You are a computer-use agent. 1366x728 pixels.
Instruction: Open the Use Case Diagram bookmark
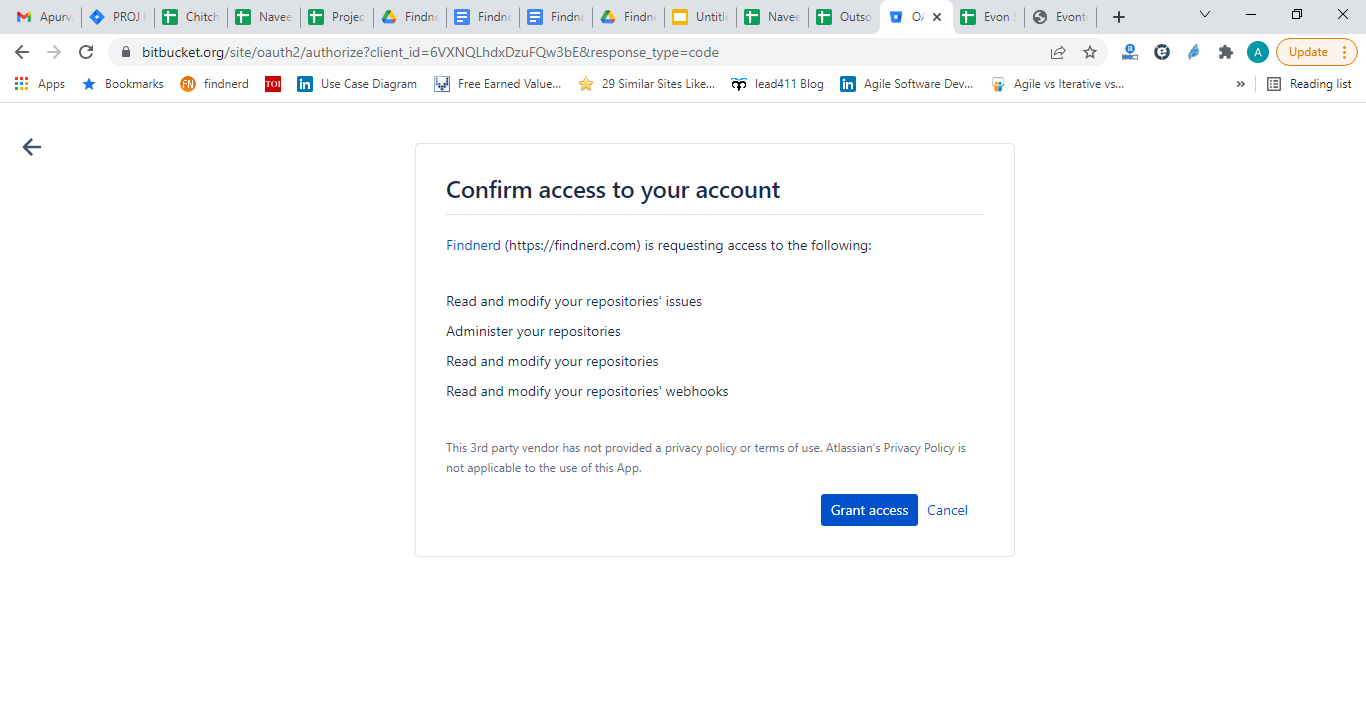click(x=357, y=84)
